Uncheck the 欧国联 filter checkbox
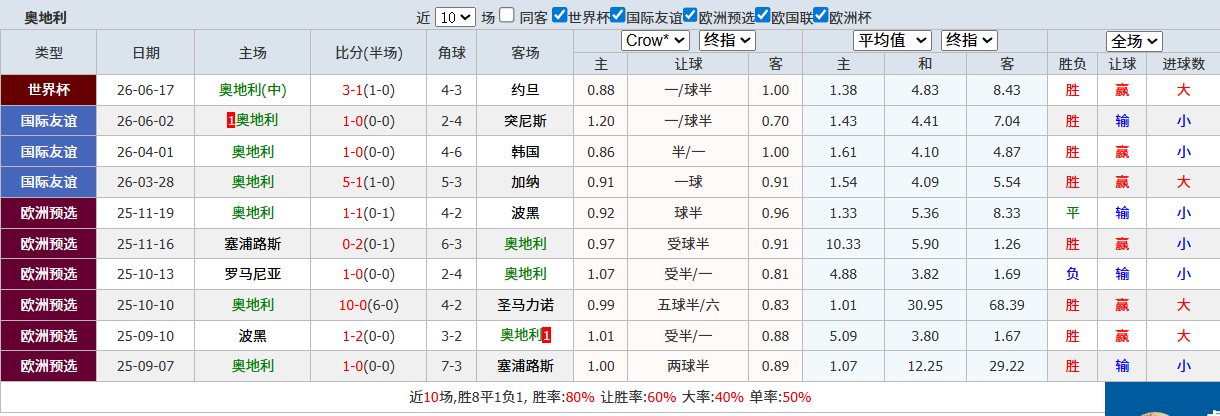 click(x=763, y=15)
